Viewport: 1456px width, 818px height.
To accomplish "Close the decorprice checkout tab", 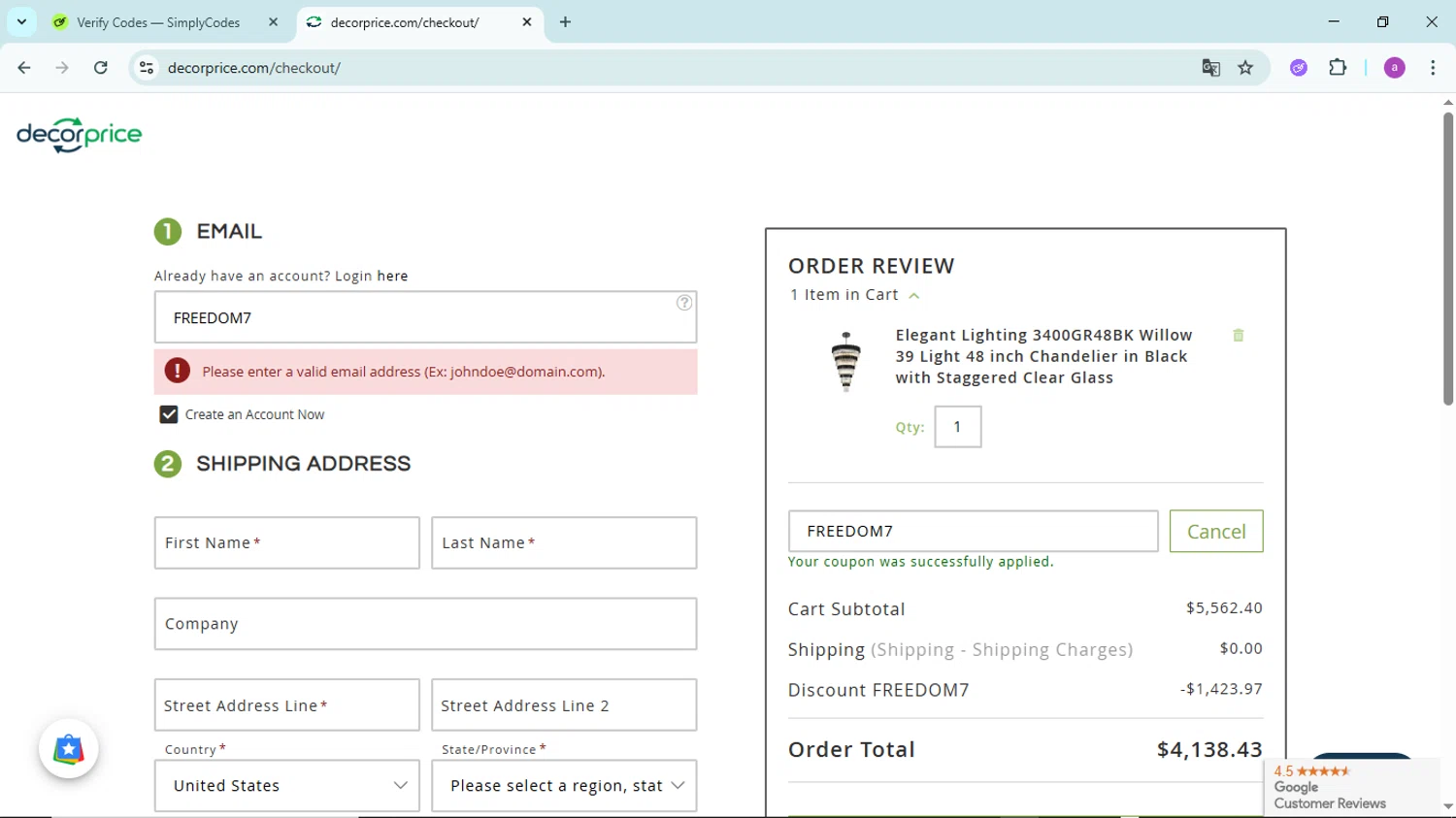I will coord(527,22).
